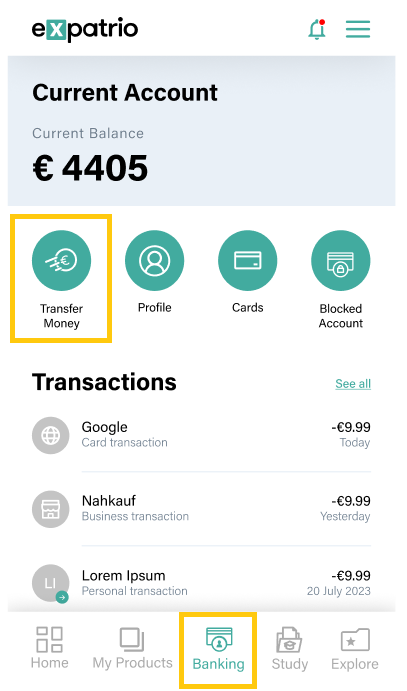Tap the Current Balance € 4405 card
Screen dimensions: 407x691
[x=201, y=131]
